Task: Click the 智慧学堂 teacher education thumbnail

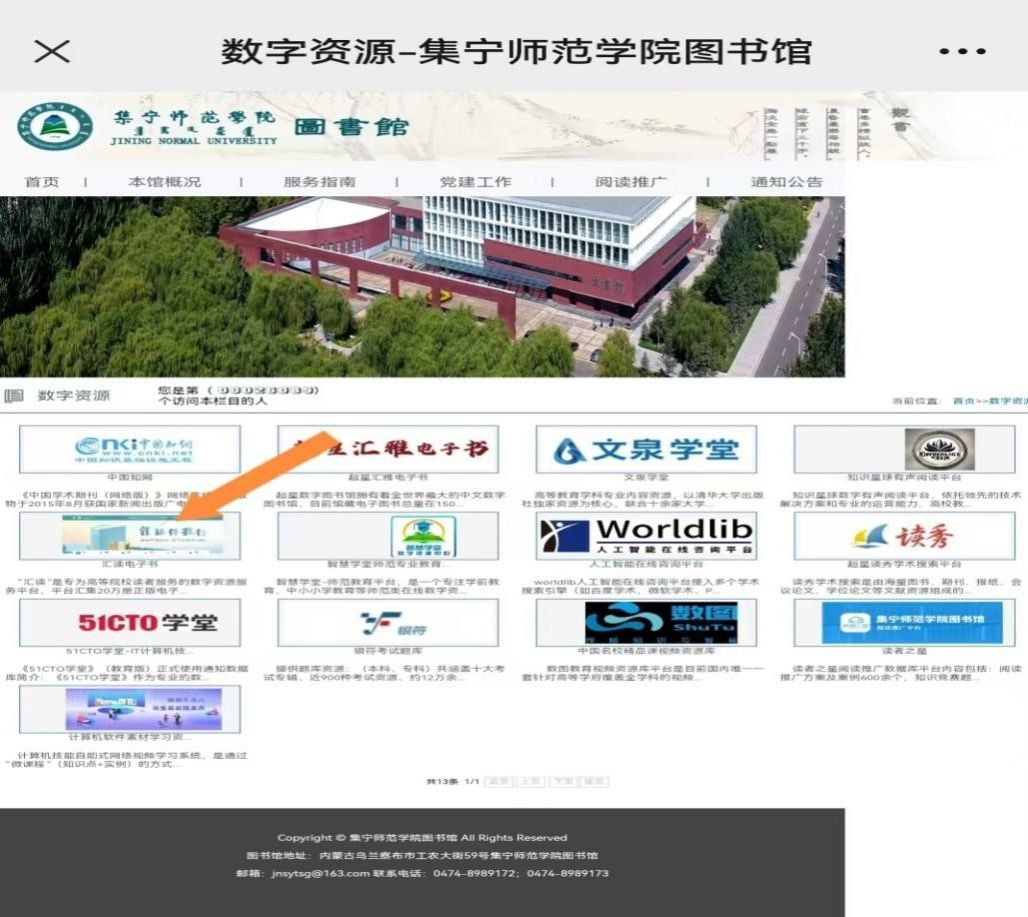Action: [x=387, y=536]
